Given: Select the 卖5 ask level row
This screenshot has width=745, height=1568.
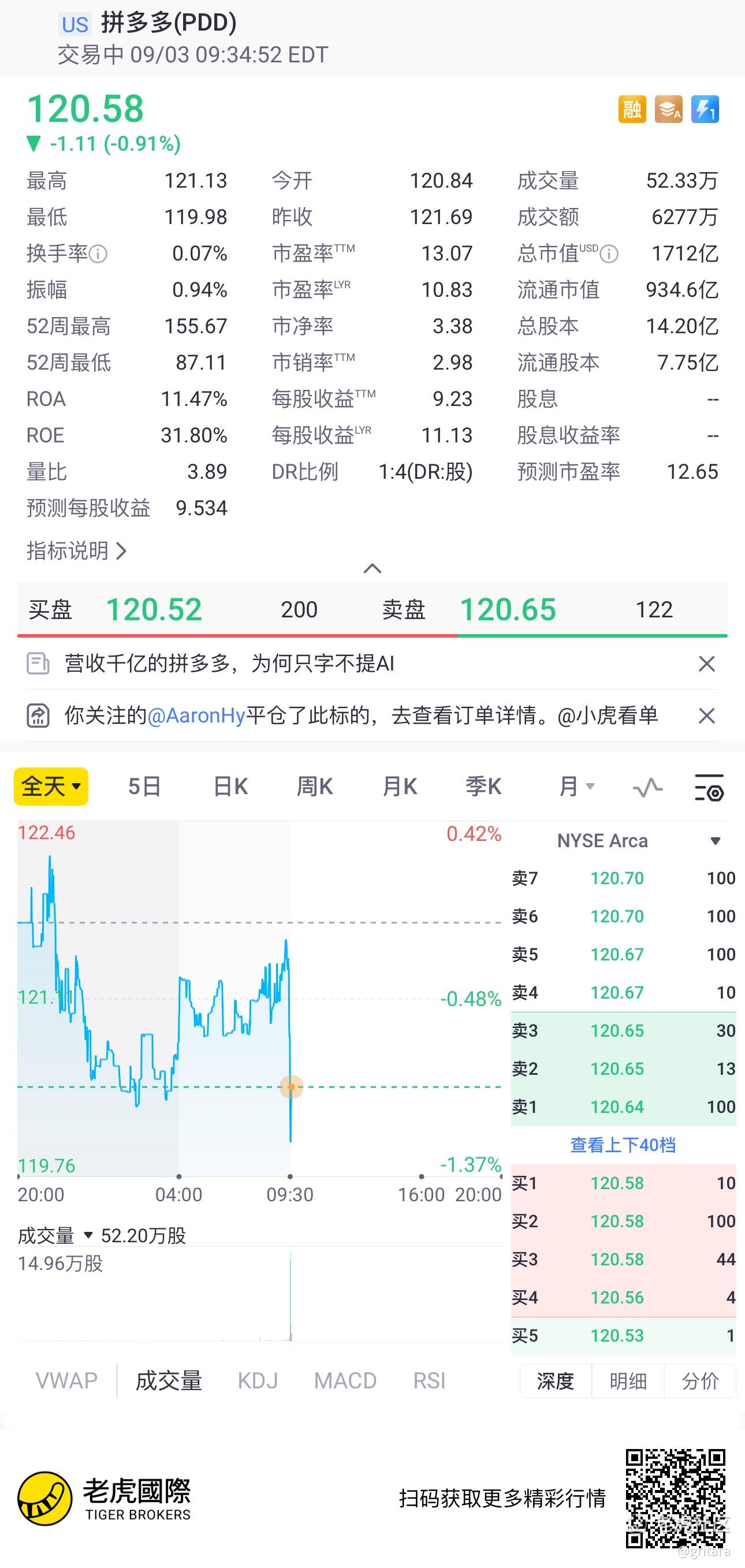Looking at the screenshot, I should (x=623, y=954).
